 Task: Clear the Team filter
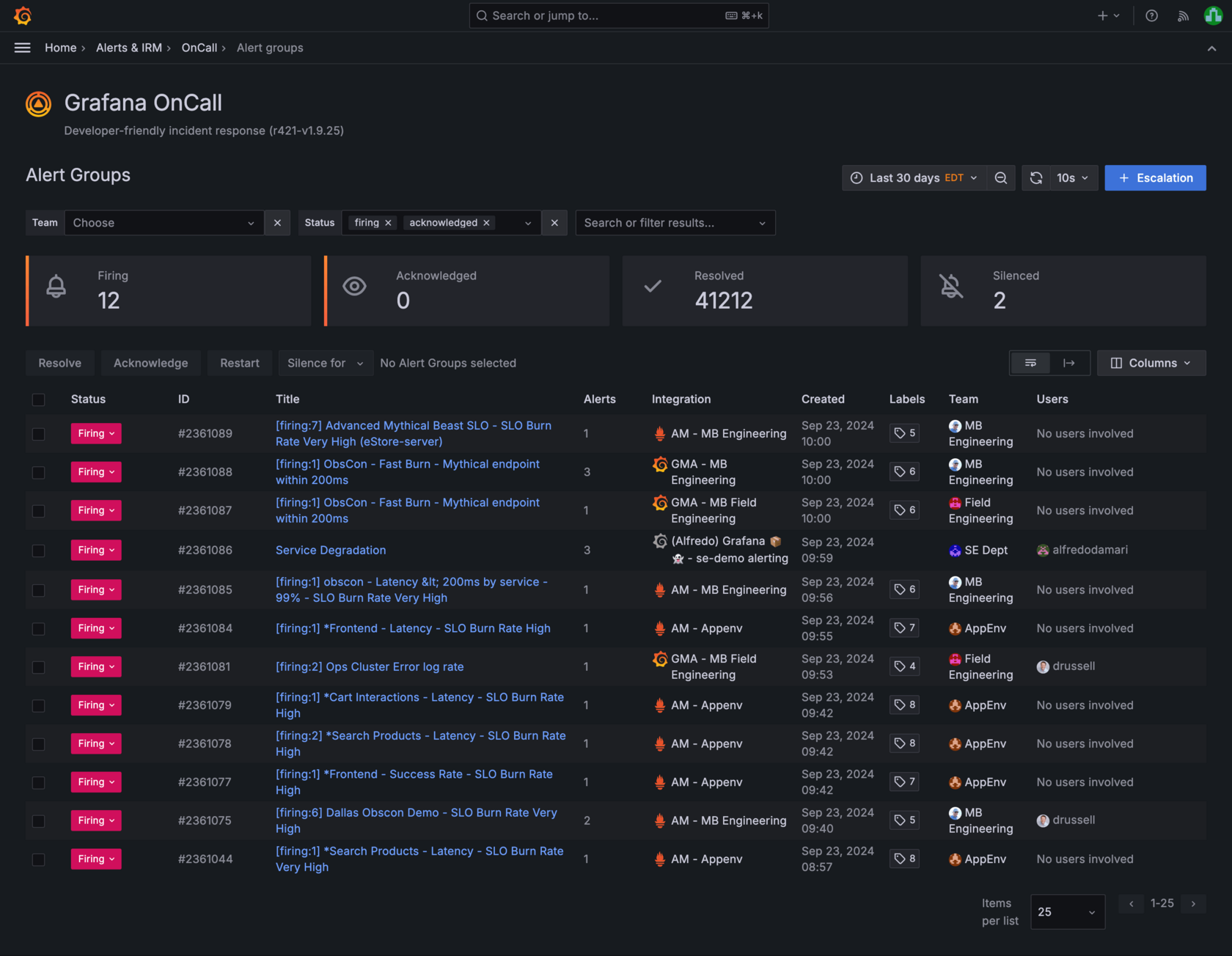277,223
